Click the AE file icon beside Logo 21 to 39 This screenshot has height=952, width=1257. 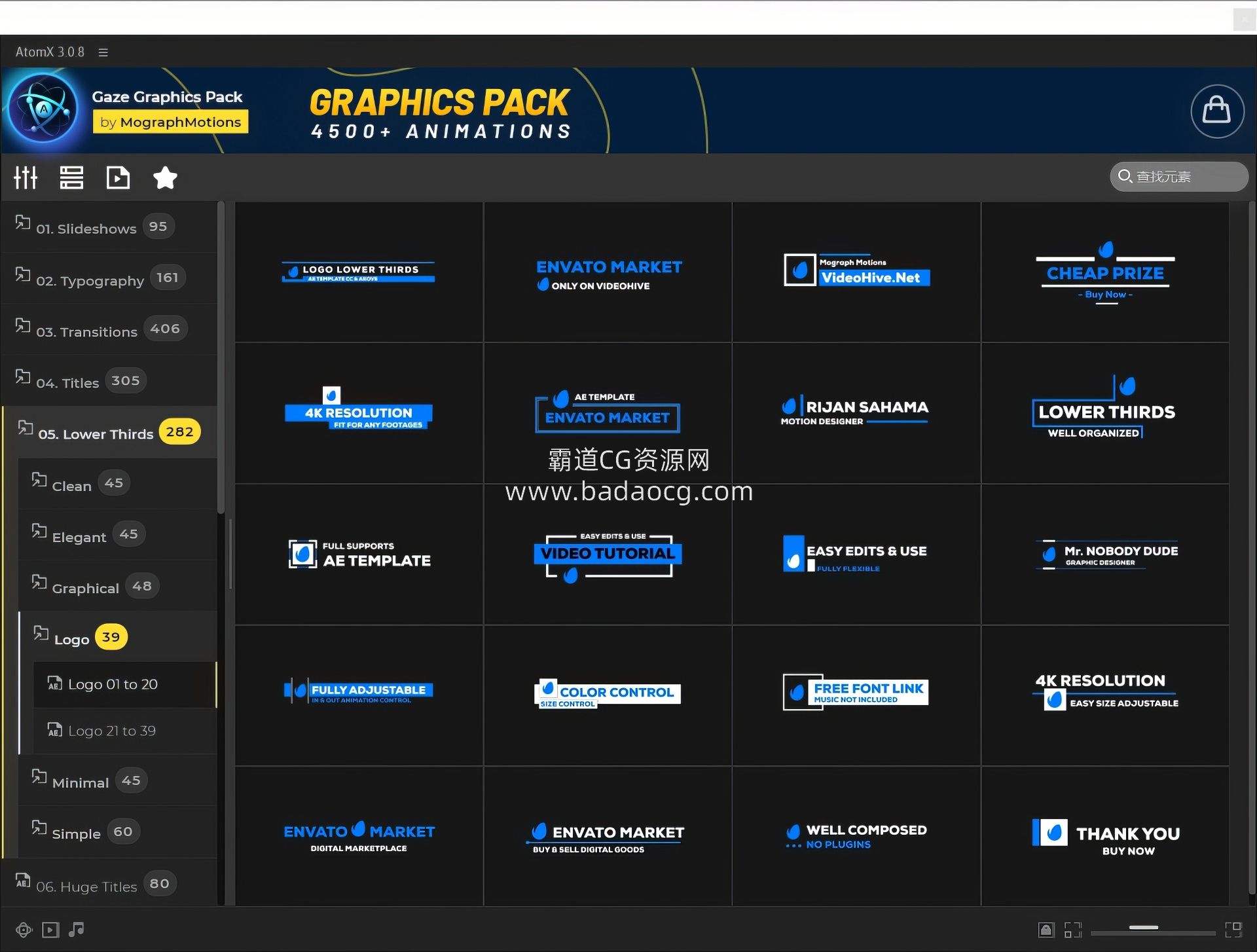55,729
